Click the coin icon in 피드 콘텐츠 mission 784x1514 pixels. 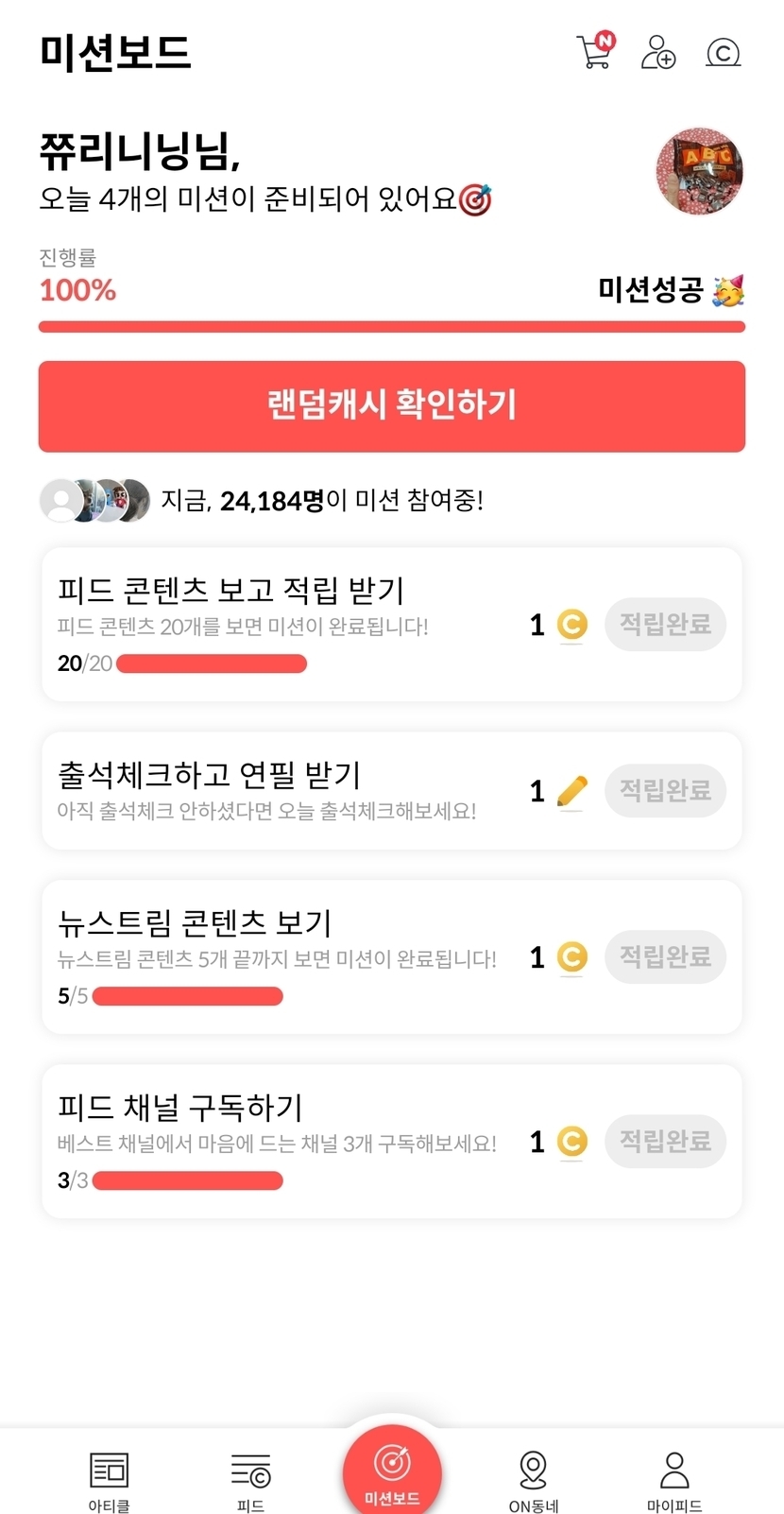(x=571, y=625)
